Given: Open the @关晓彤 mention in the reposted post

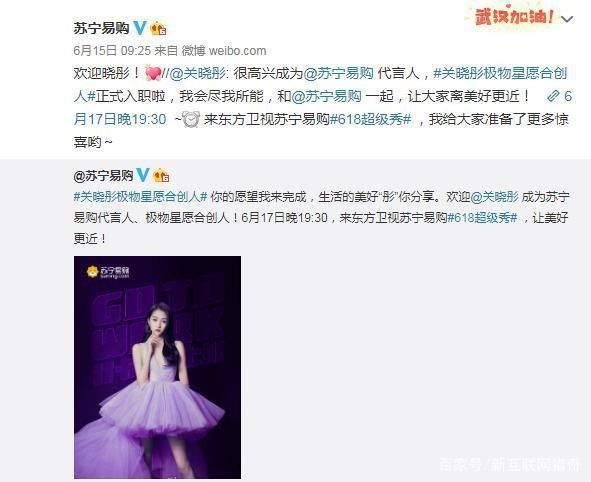Looking at the screenshot, I should 495,197.
